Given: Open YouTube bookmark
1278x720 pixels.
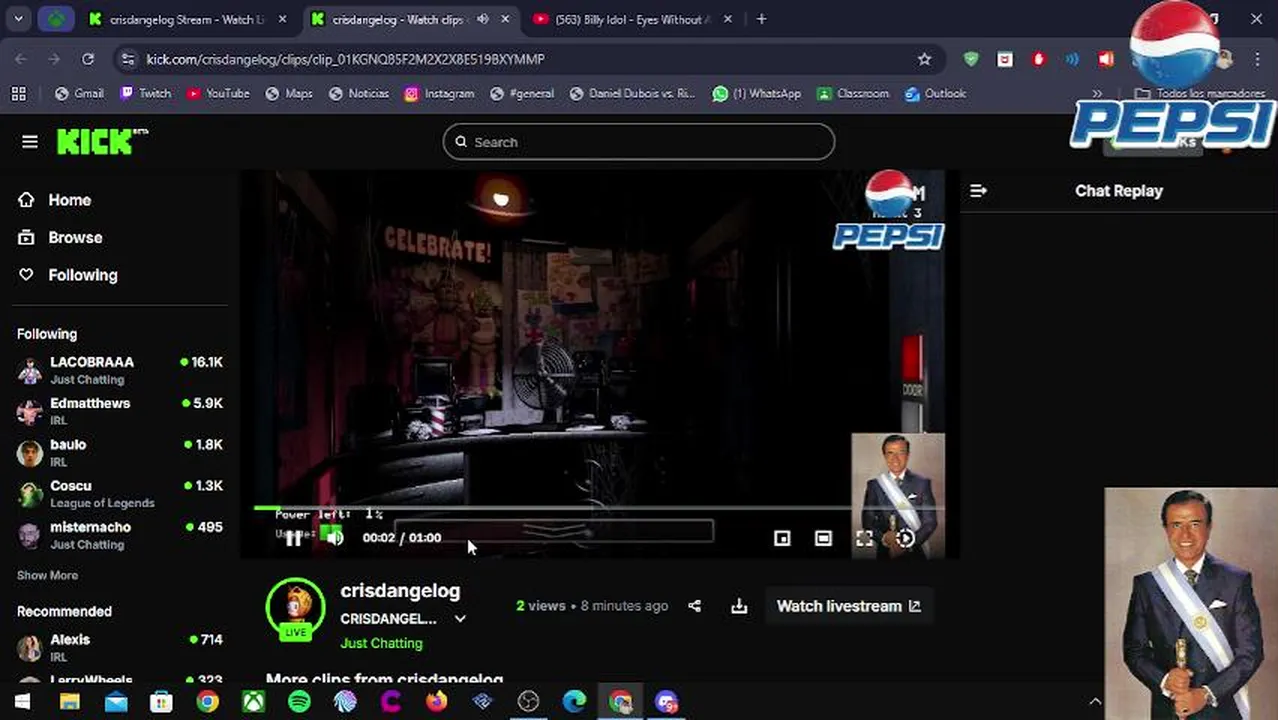Looking at the screenshot, I should pos(218,93).
